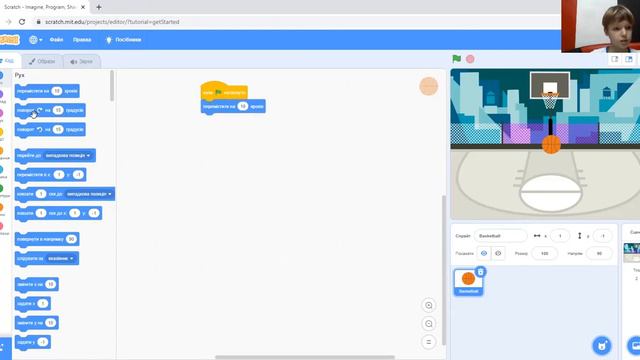Edit the Basketball sprite name field

(500, 236)
